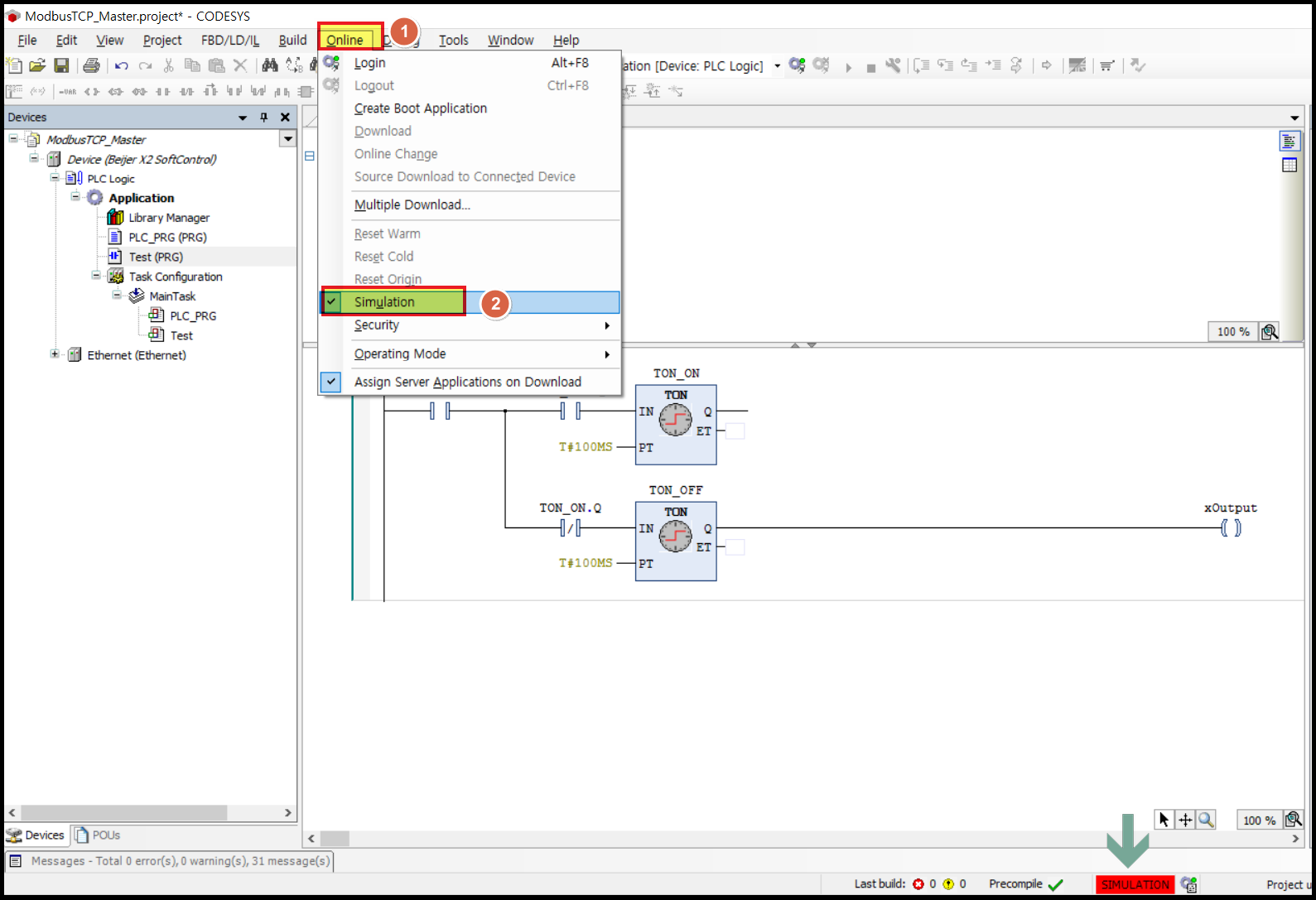Open the Tools menu

453,40
